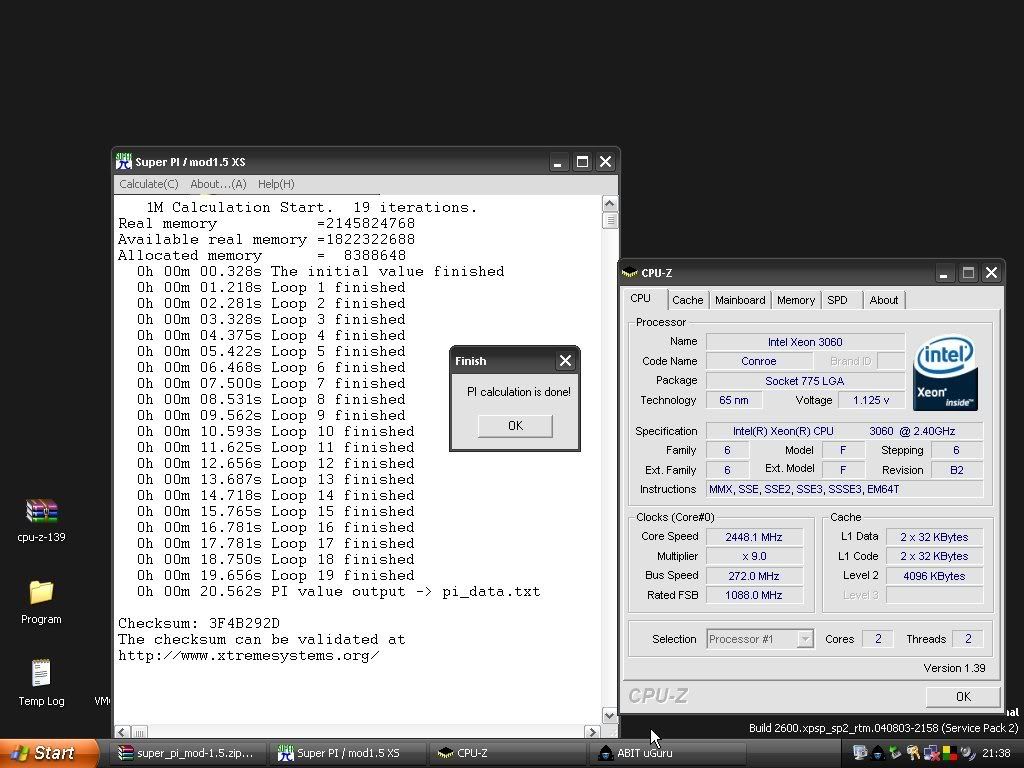Open the Temp Log text file icon
Viewport: 1024px width, 768px height.
[x=41, y=673]
